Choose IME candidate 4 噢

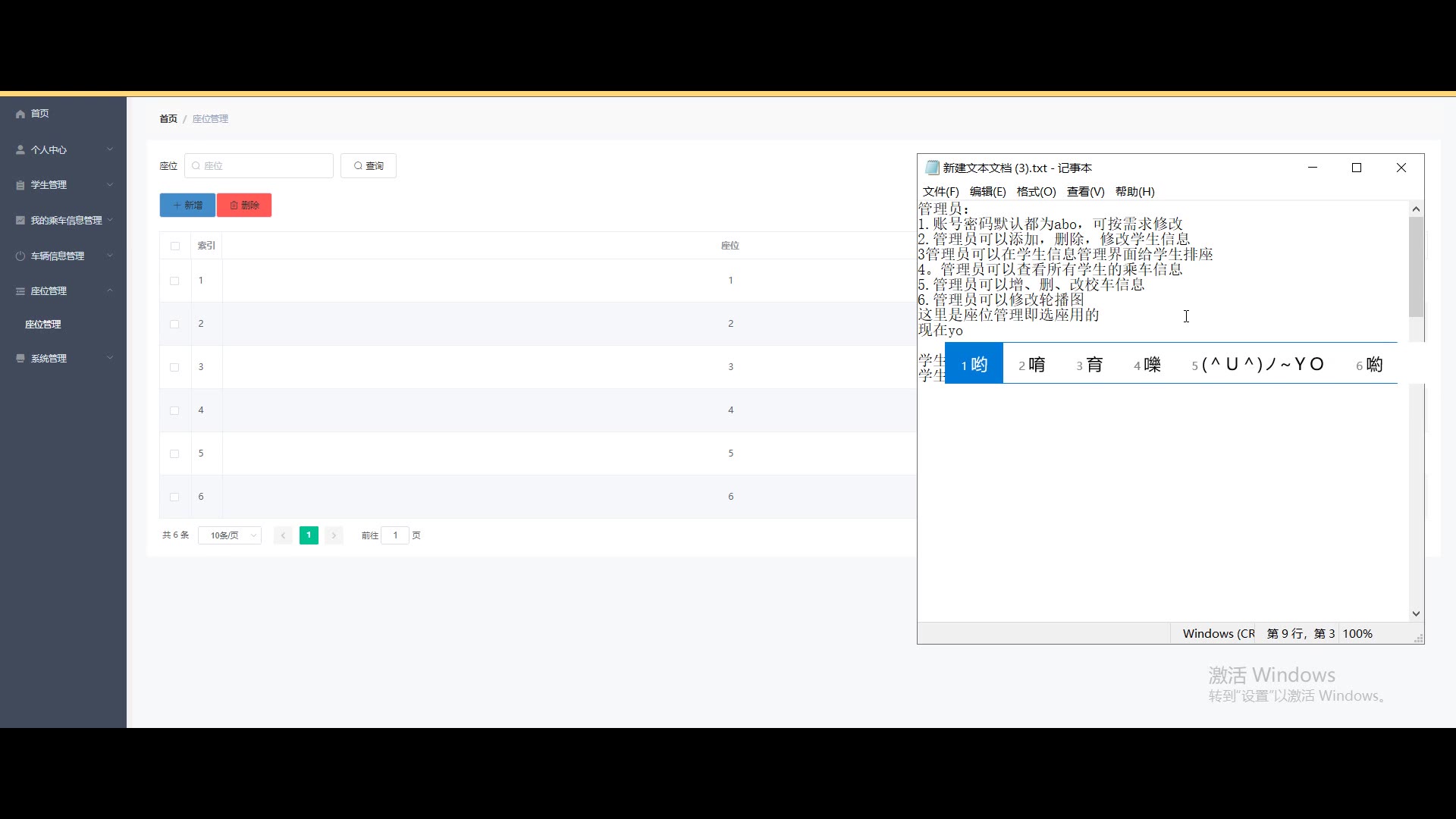1147,365
